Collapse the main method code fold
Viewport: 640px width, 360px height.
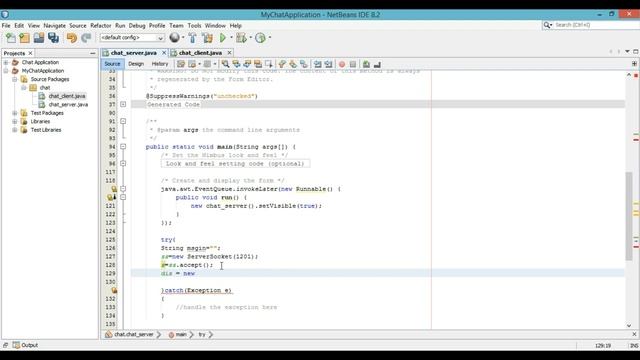pyautogui.click(x=123, y=147)
